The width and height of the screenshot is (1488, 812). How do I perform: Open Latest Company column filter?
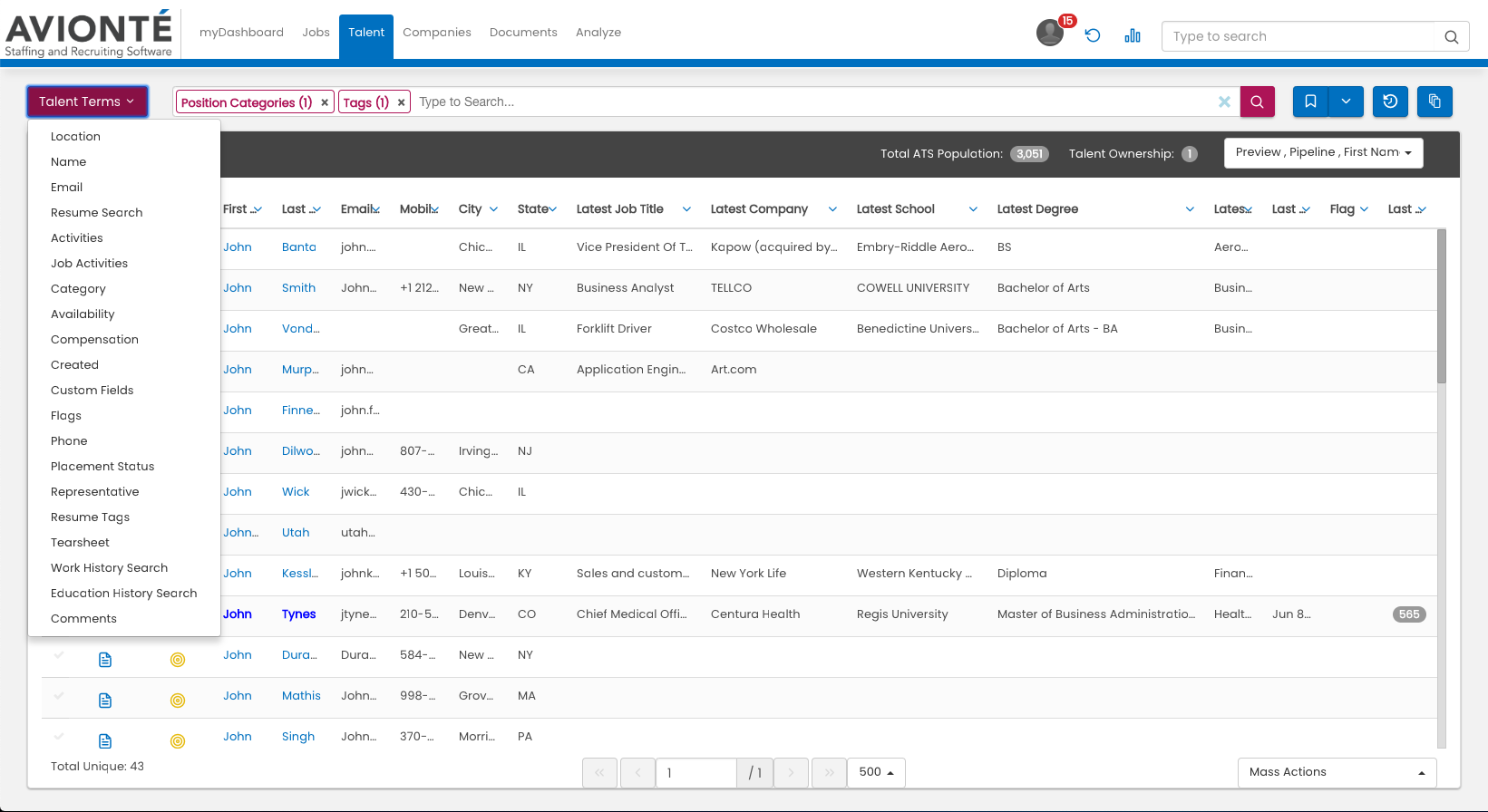(x=832, y=209)
